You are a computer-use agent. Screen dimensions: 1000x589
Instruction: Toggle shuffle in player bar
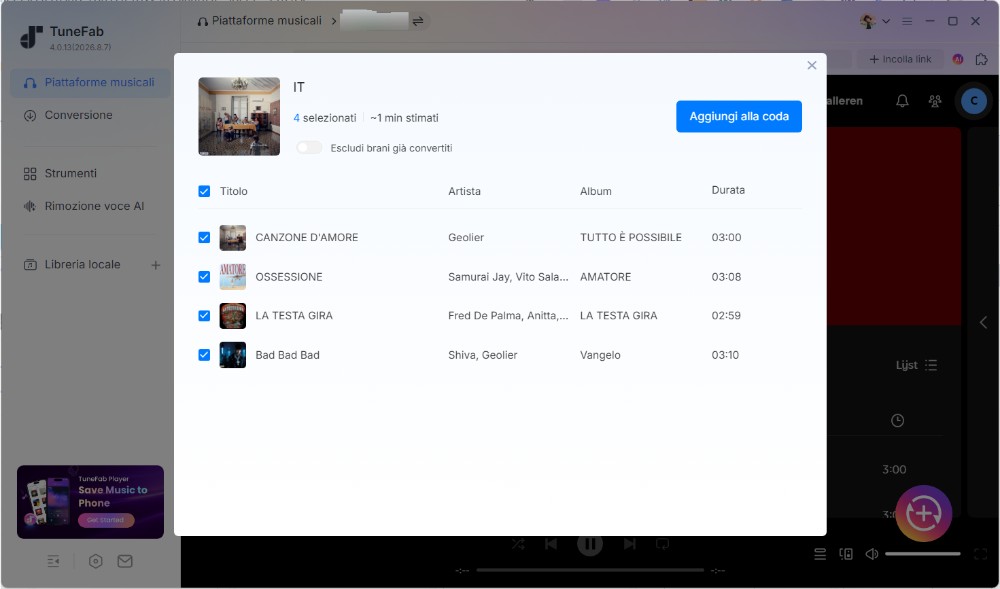518,544
